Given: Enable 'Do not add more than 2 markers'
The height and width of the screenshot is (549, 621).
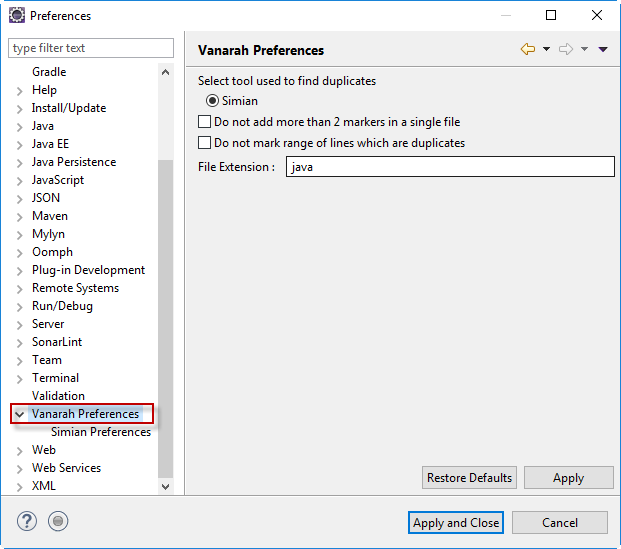Looking at the screenshot, I should tap(205, 122).
